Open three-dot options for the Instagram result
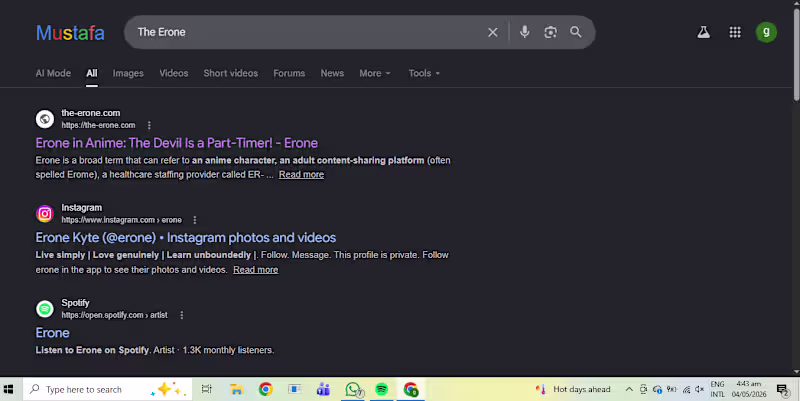This screenshot has width=800, height=401. click(x=194, y=220)
